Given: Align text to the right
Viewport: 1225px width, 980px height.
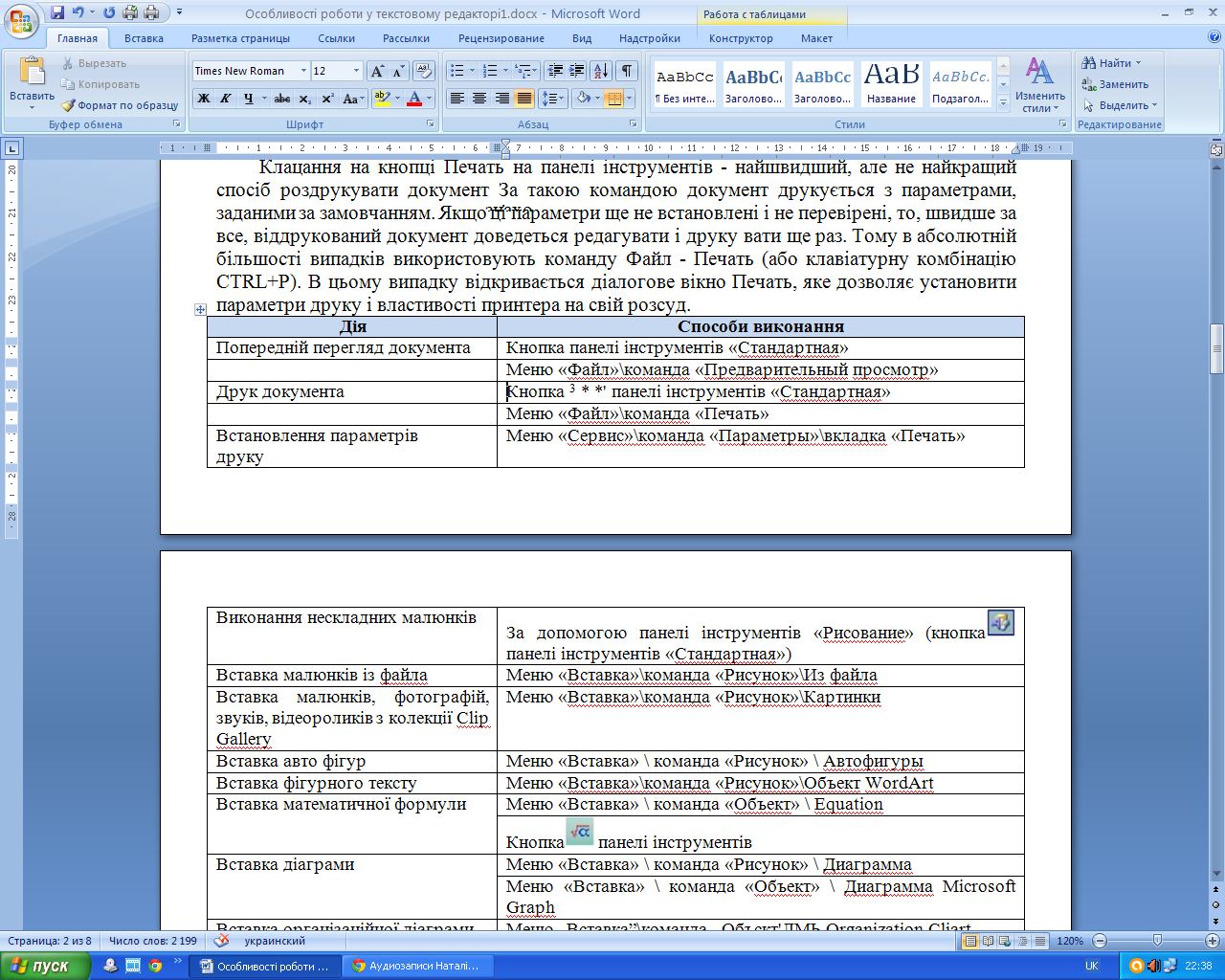Looking at the screenshot, I should 501,99.
